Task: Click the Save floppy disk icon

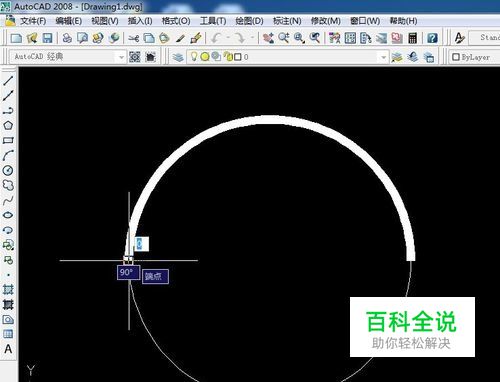Action: pyautogui.click(x=47, y=38)
